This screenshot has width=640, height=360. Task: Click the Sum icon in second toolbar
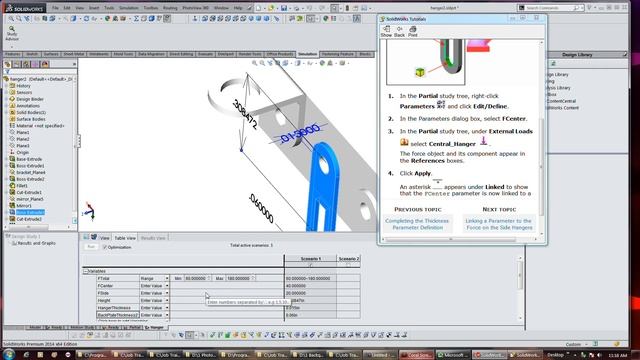point(136,18)
